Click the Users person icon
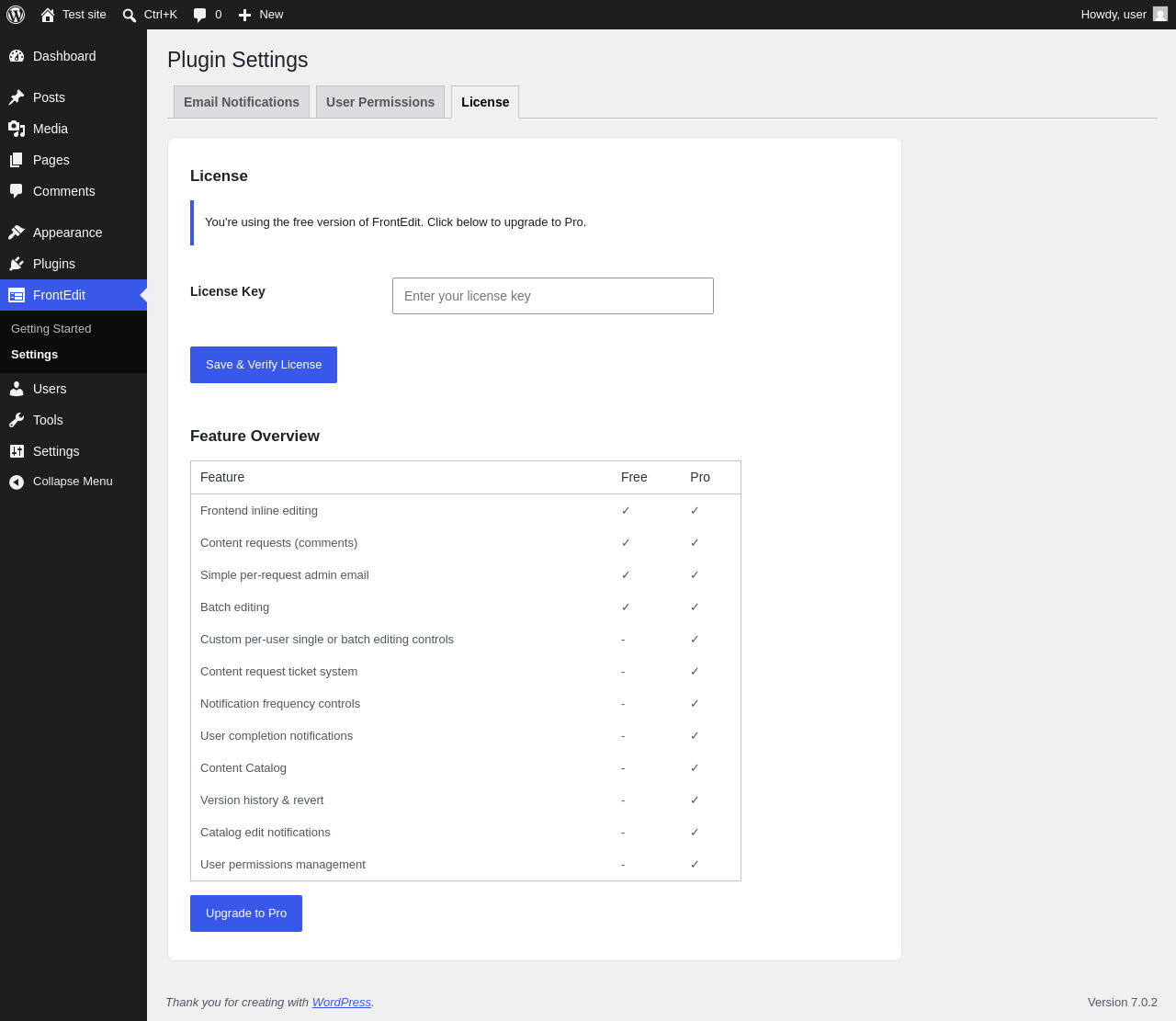 17,389
